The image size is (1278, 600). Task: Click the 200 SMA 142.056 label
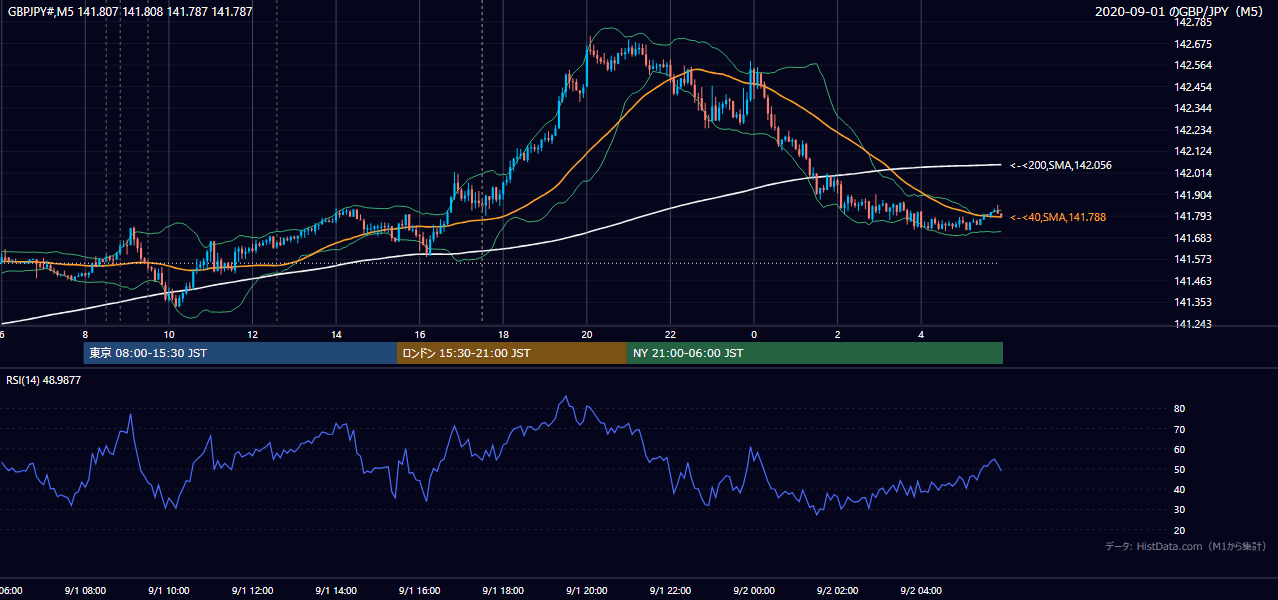point(1059,165)
